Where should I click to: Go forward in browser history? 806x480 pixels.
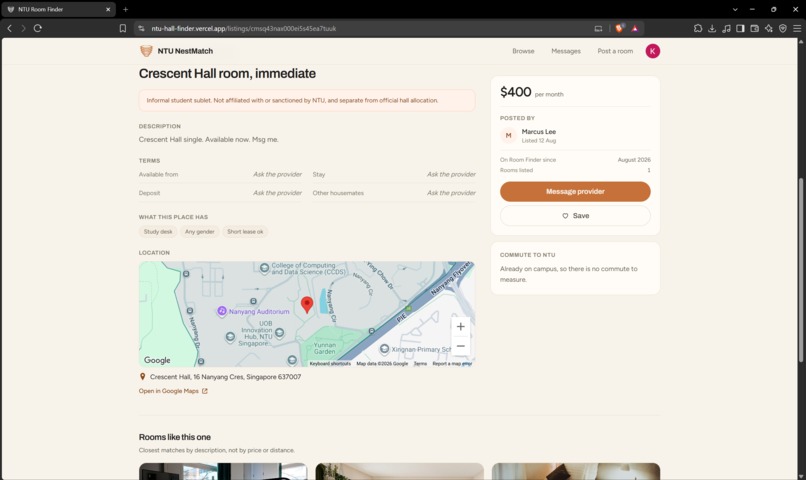pyautogui.click(x=23, y=28)
